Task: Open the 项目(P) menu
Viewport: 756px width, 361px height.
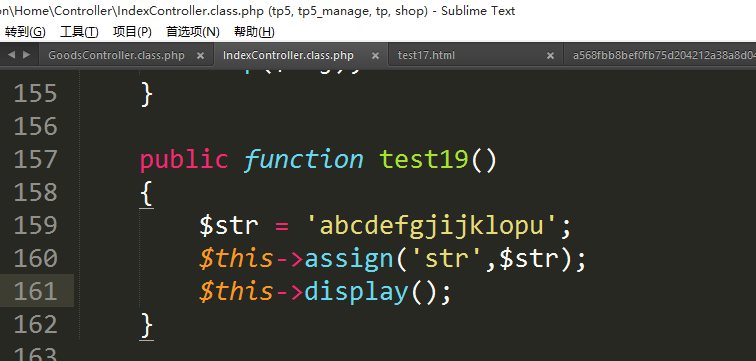Action: coord(132,32)
